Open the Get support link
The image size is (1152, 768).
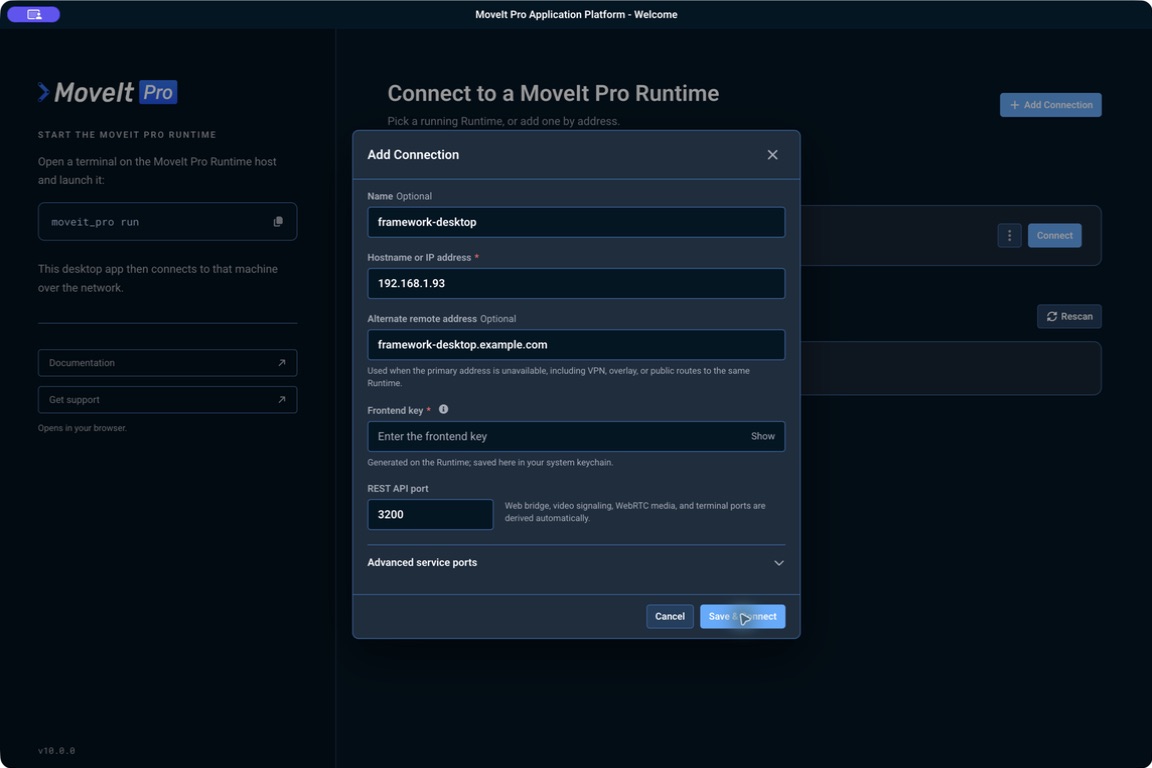[x=168, y=399]
